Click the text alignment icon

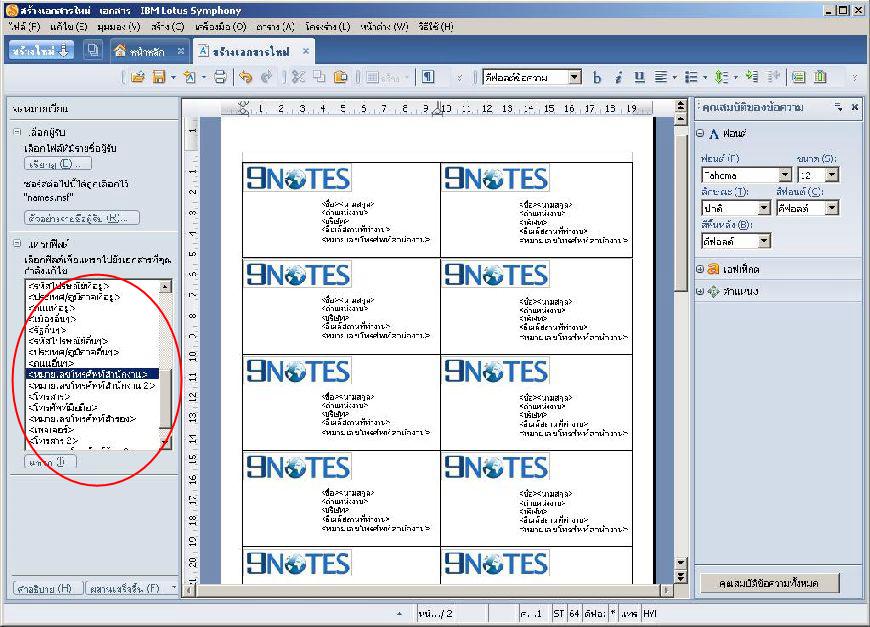tap(660, 77)
